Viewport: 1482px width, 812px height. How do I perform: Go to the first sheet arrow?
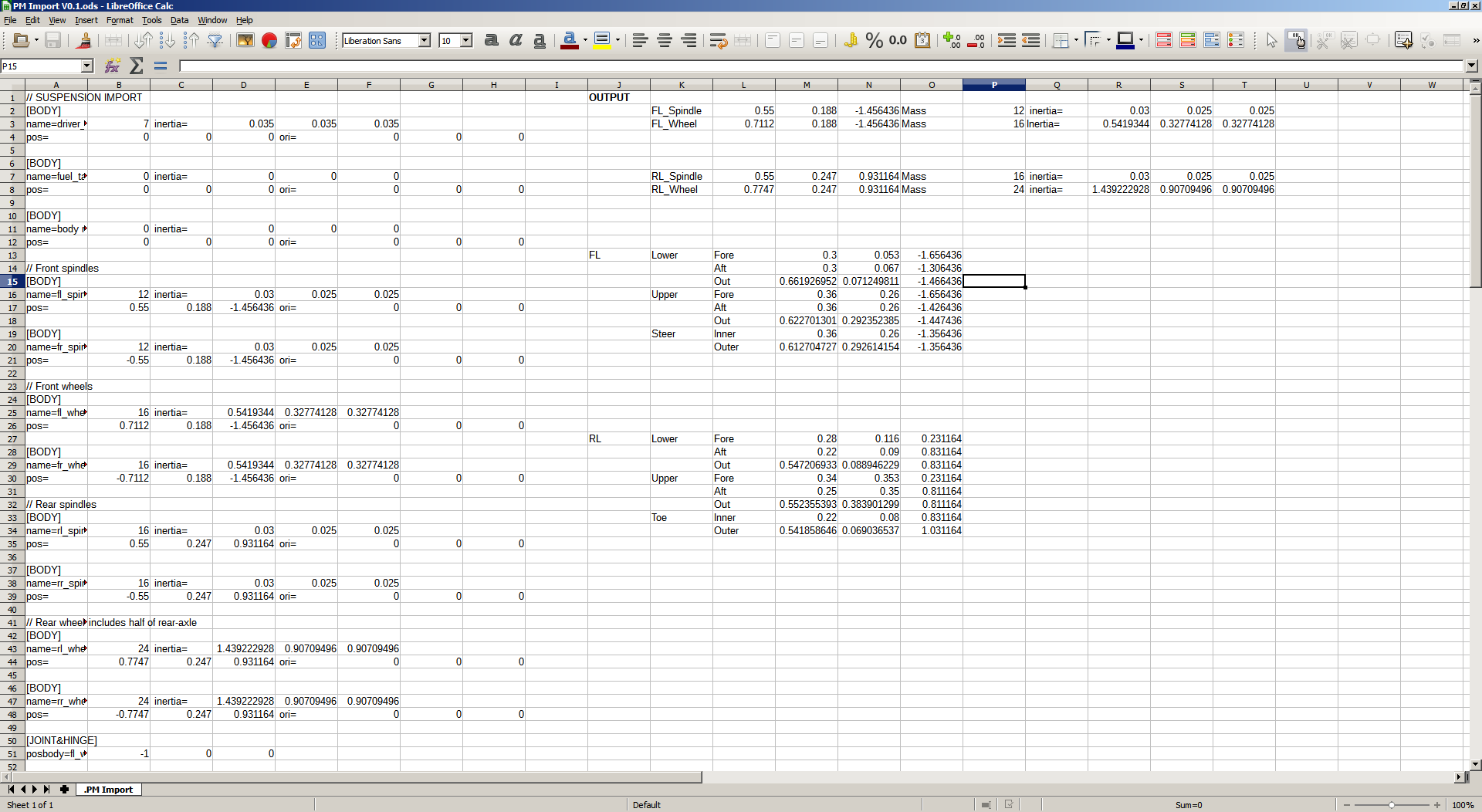tap(11, 790)
